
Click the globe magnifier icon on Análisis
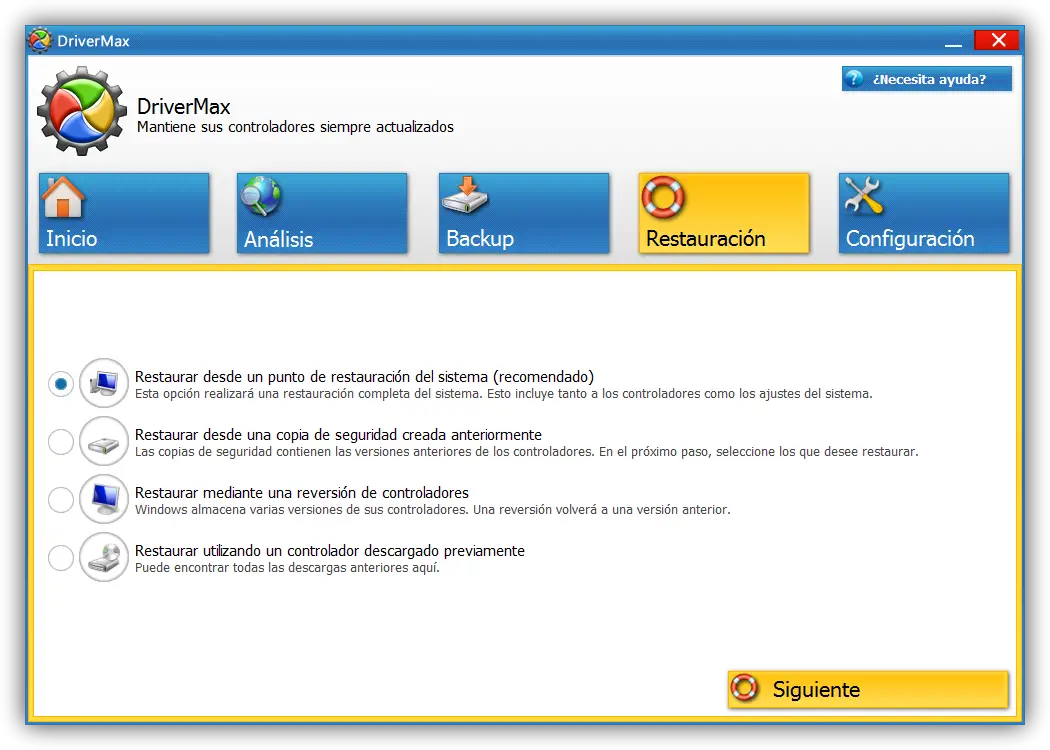261,196
